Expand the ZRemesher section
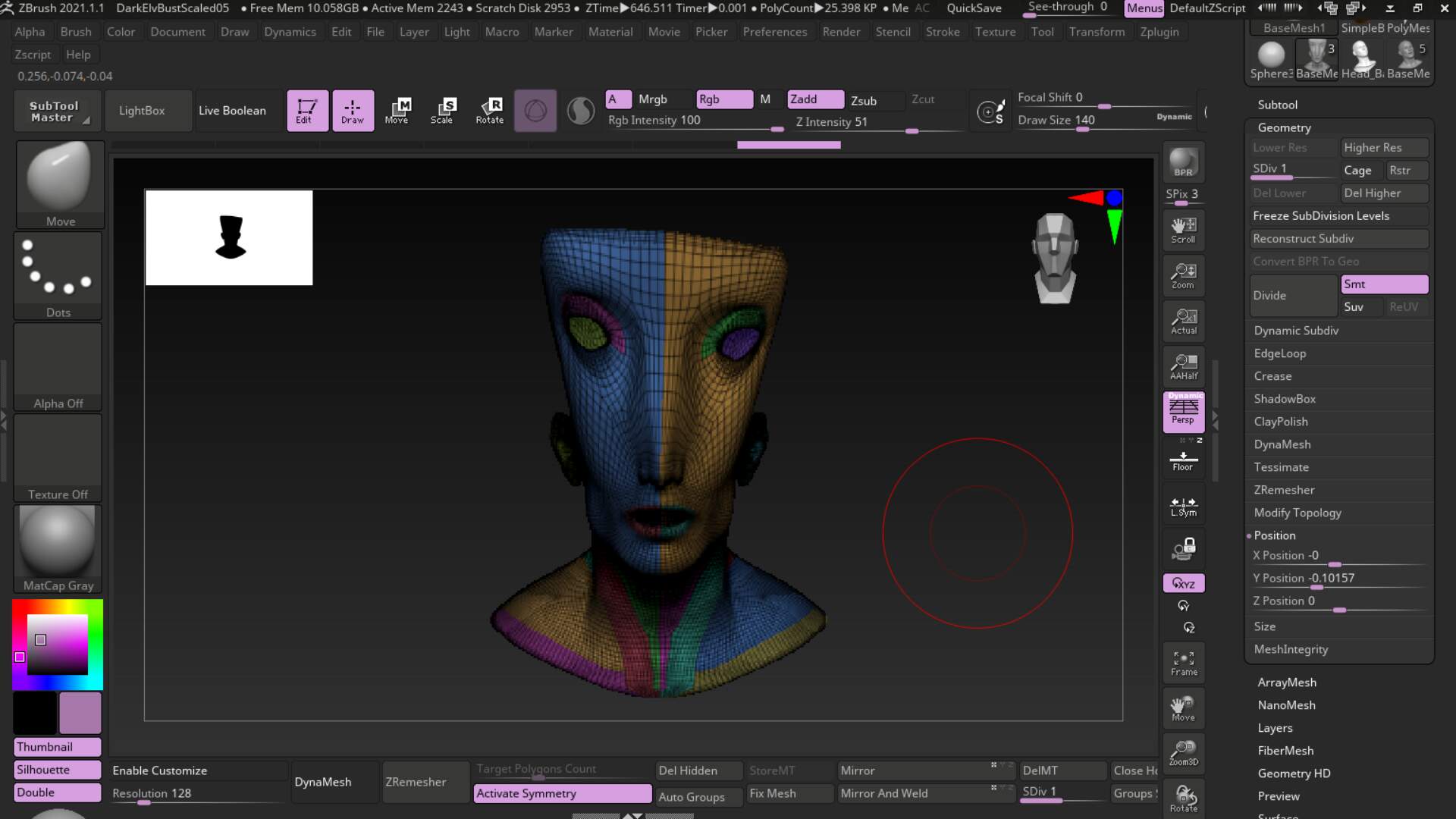This screenshot has height=819, width=1456. 1284,490
